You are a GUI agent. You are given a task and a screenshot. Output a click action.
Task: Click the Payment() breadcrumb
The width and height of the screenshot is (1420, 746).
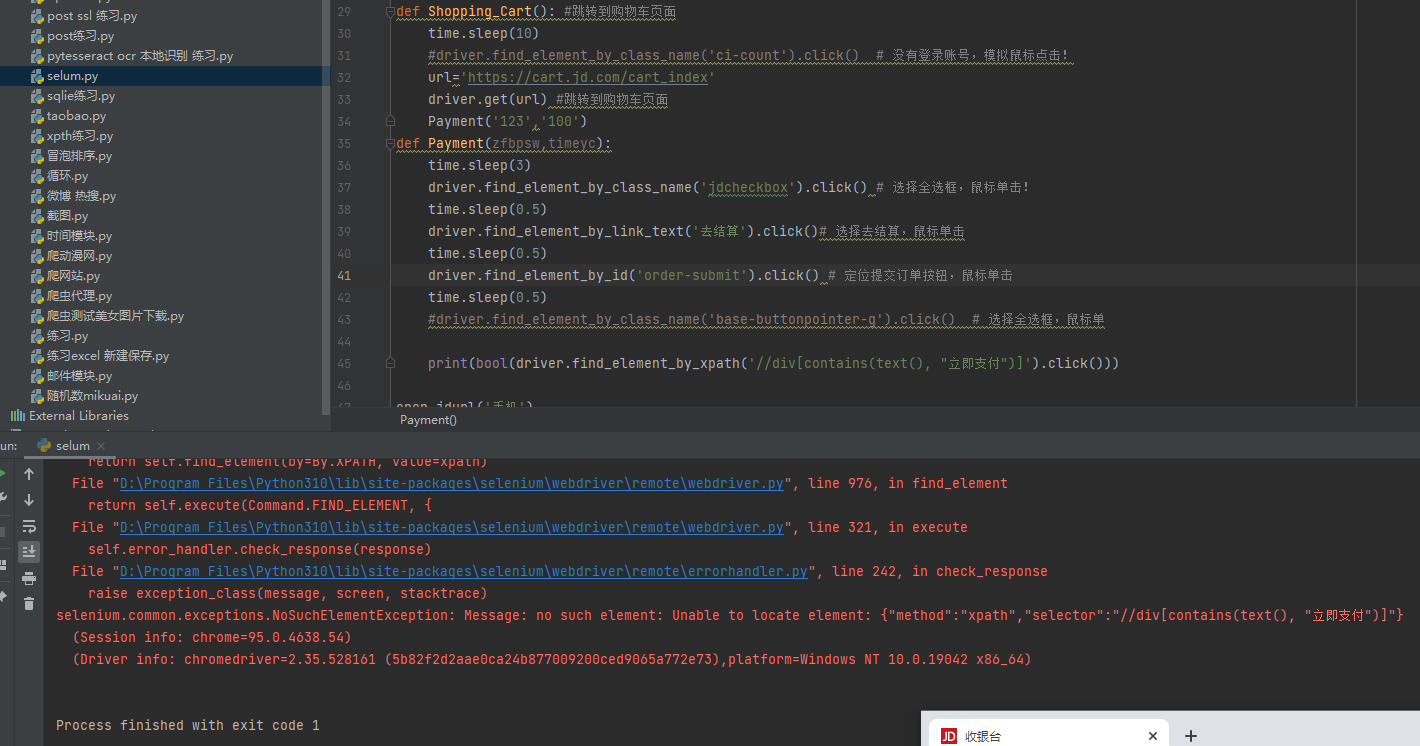pyautogui.click(x=428, y=420)
